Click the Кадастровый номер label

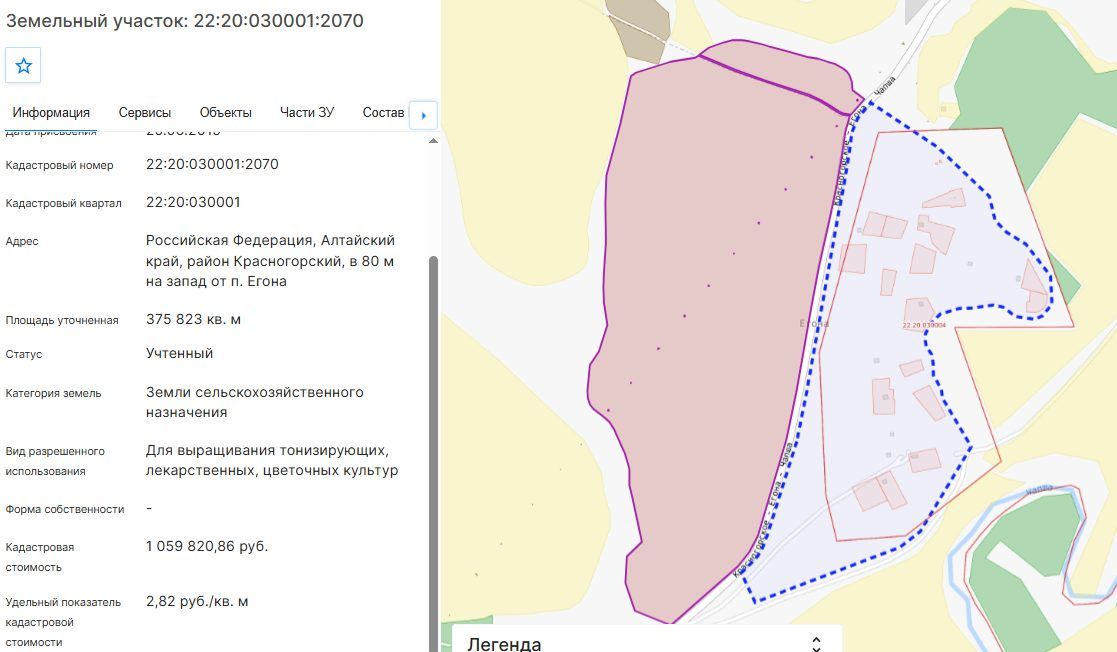tap(59, 165)
